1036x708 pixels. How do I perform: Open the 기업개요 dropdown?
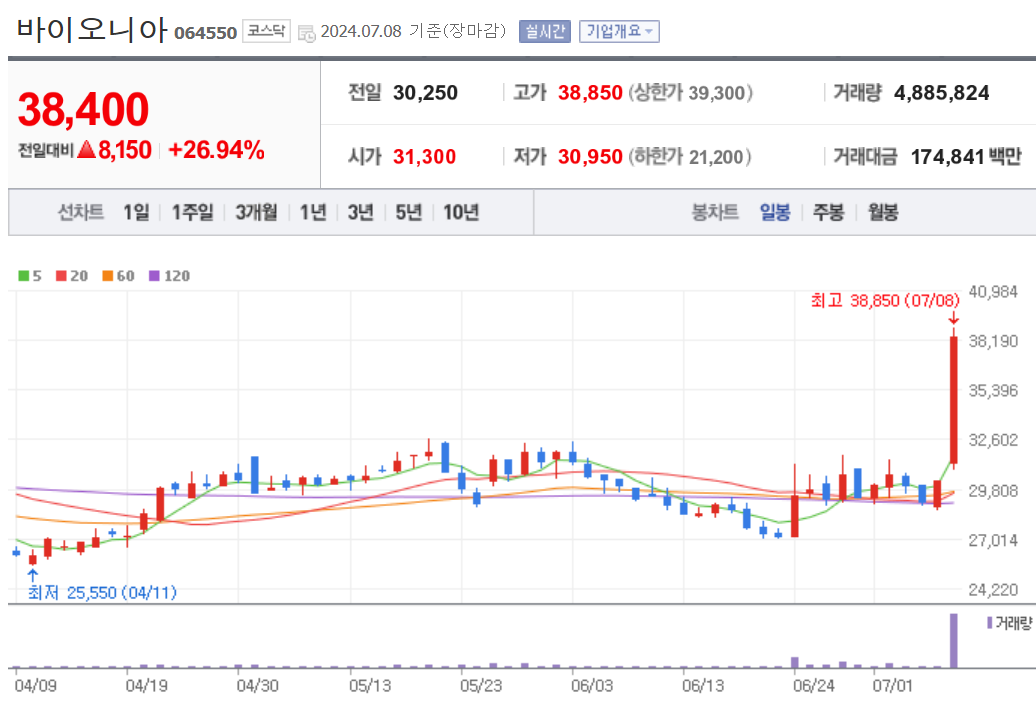tap(619, 31)
